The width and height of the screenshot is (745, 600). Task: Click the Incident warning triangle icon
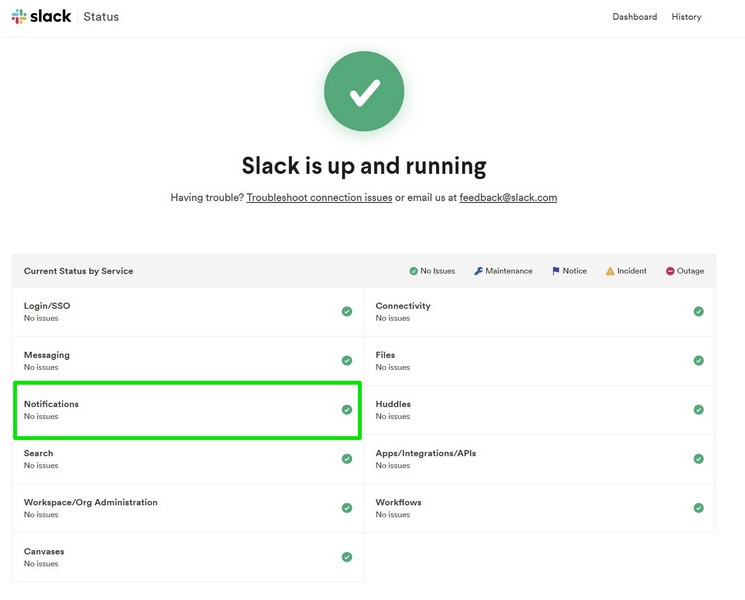610,271
